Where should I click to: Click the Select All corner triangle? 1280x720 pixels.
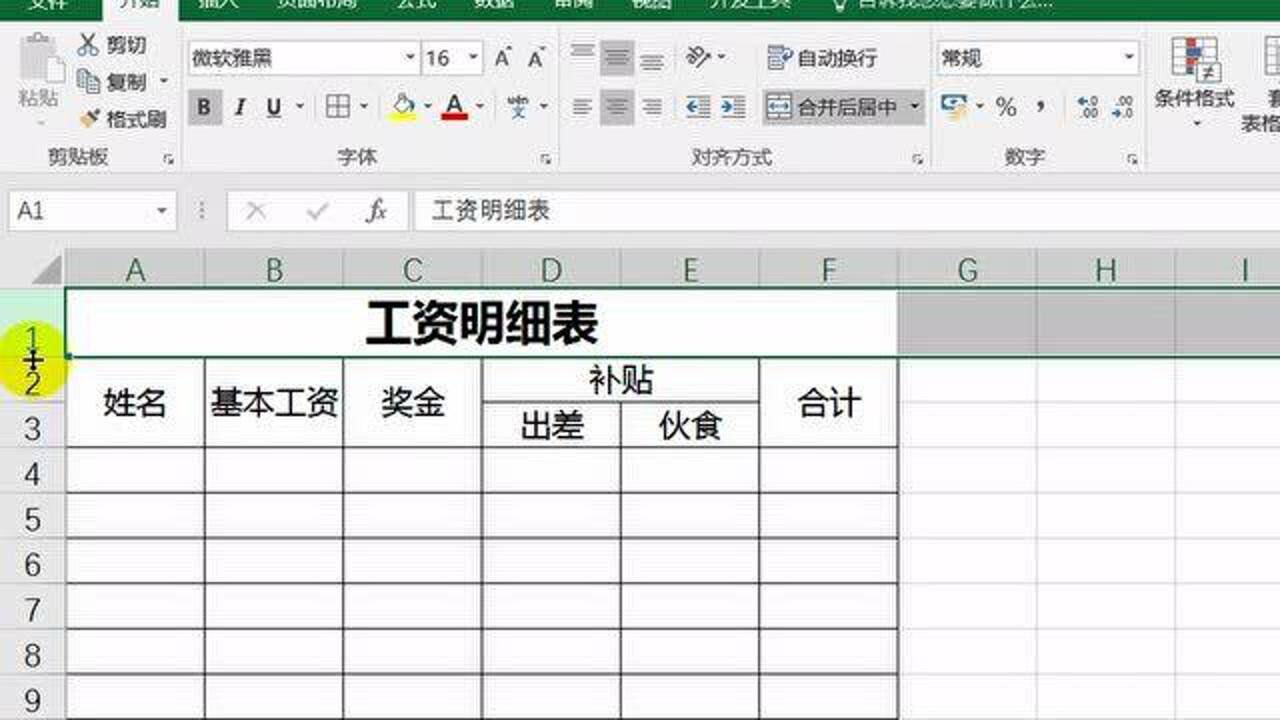click(49, 269)
